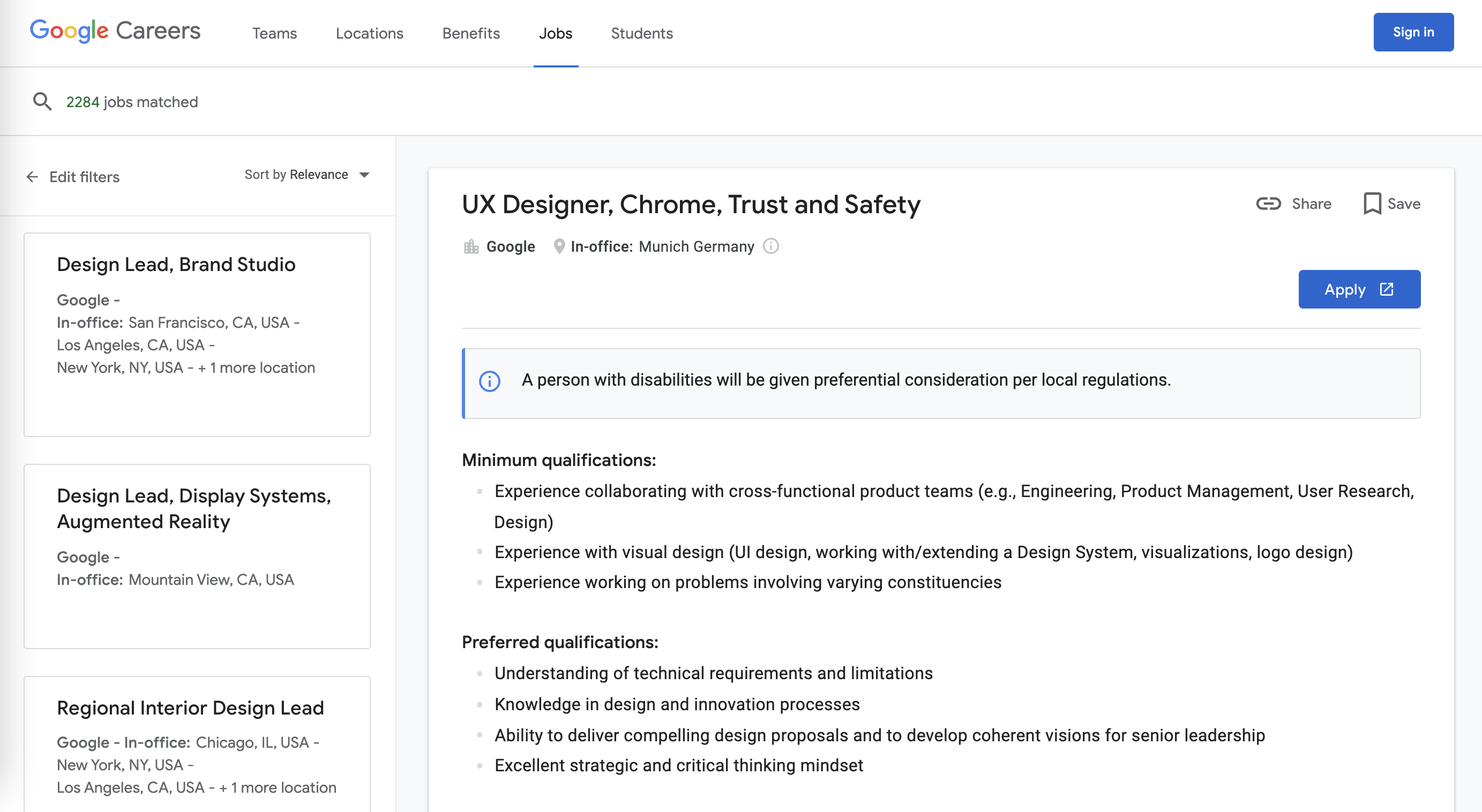The height and width of the screenshot is (812, 1482).
Task: Click the Sort by dropdown arrow
Action: tap(364, 175)
